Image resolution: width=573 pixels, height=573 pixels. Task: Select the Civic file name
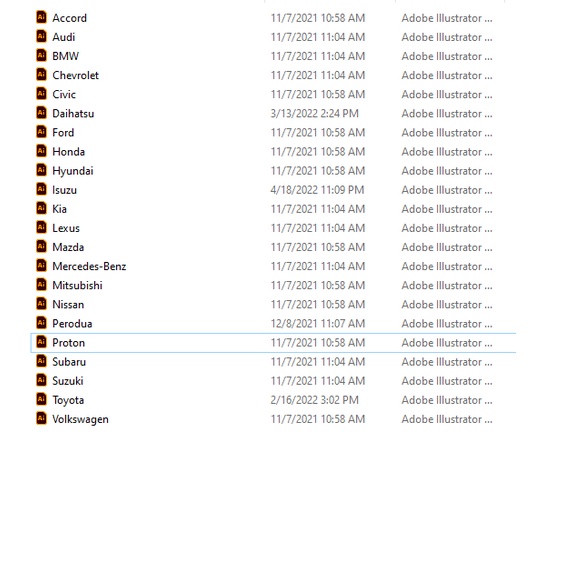(x=64, y=94)
